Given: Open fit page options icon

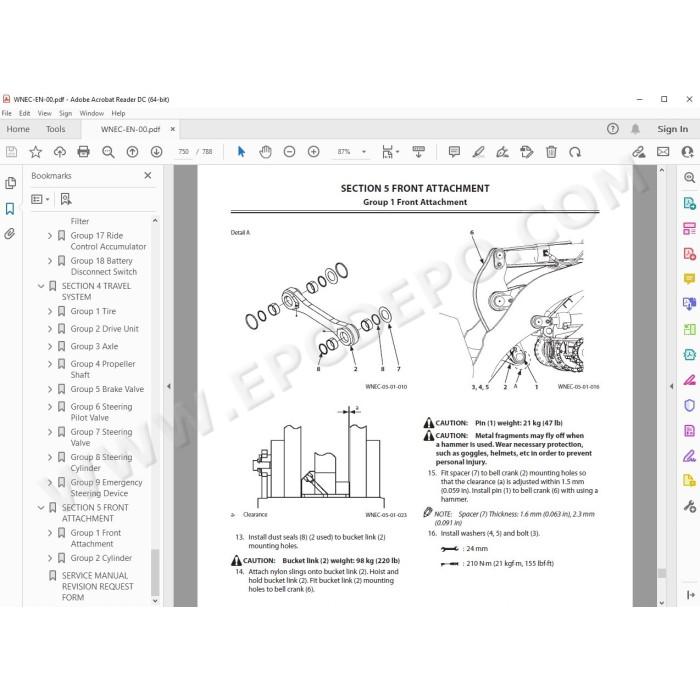Looking at the screenshot, I should [x=390, y=152].
